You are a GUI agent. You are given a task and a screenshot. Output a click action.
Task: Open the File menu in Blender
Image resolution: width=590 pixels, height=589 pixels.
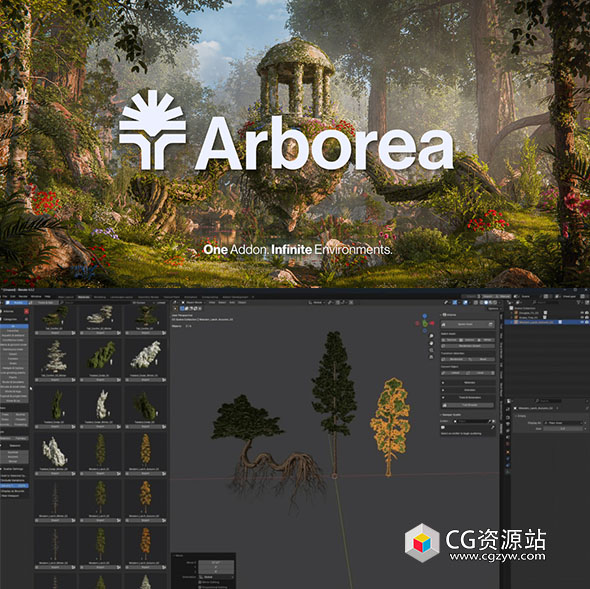5,297
